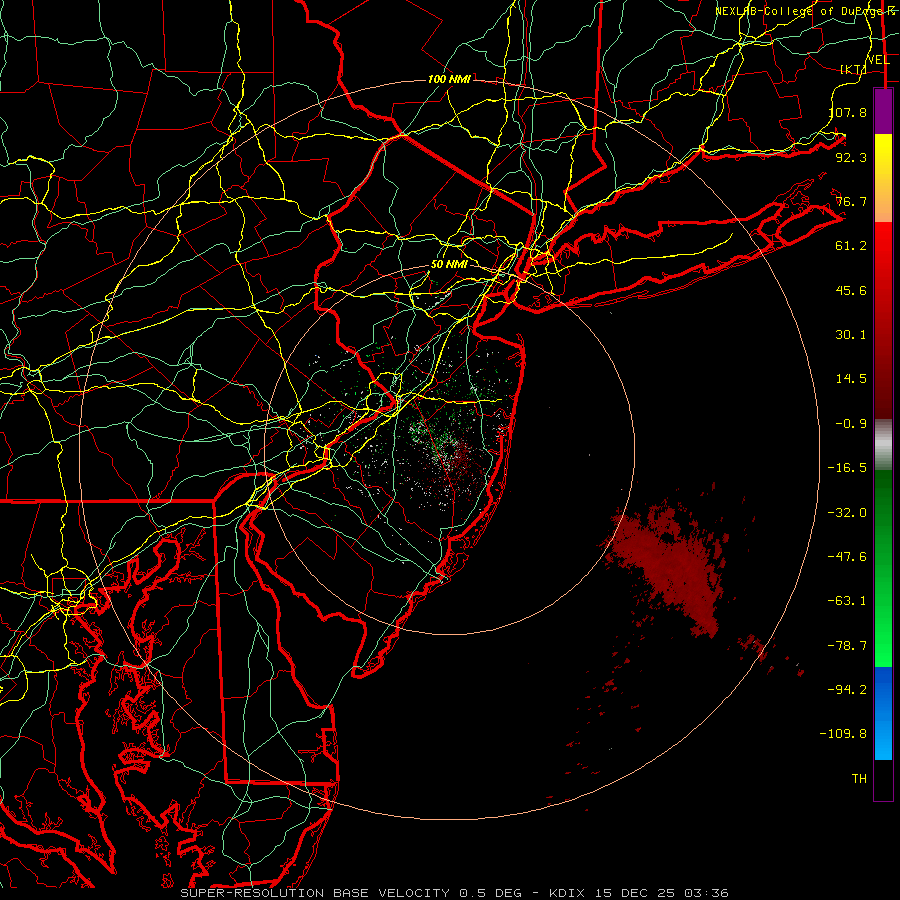Click the '-63.1' scale value

click(847, 601)
